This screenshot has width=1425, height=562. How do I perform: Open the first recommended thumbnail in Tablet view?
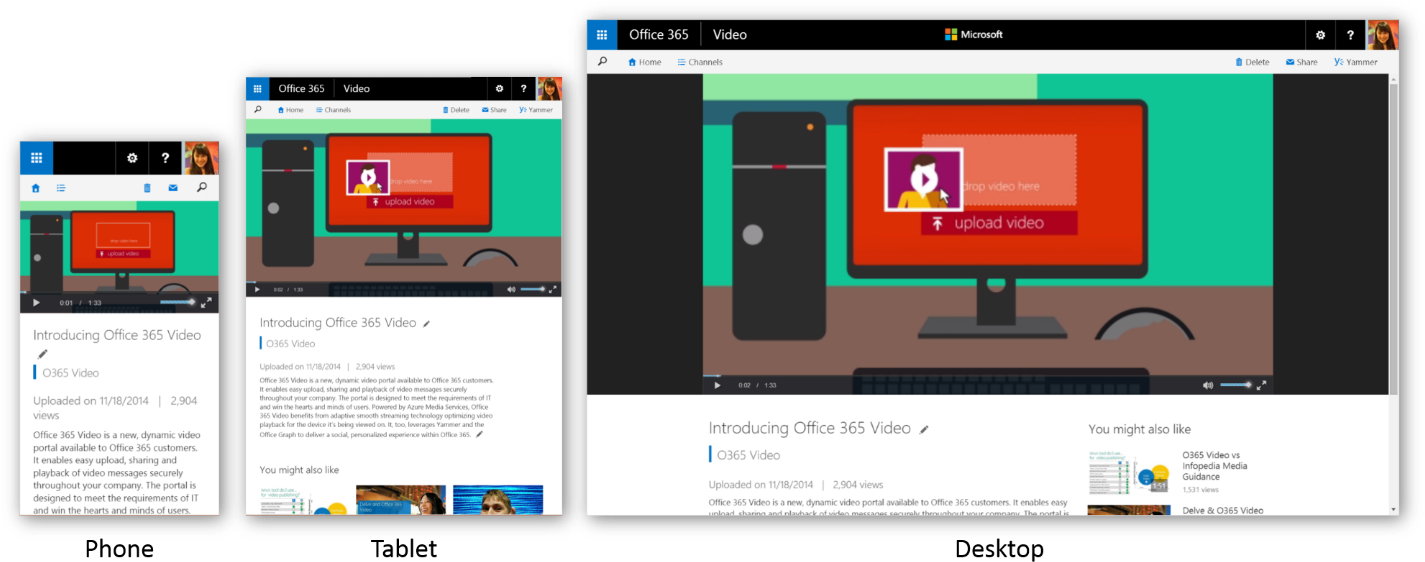point(303,500)
